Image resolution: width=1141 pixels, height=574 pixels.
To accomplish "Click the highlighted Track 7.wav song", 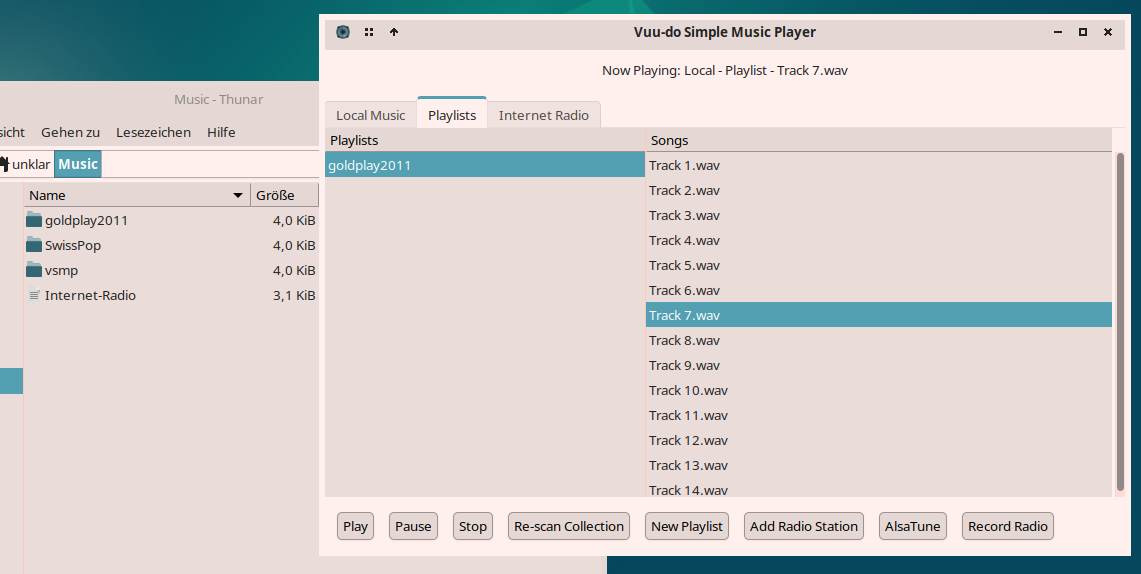I will click(879, 315).
